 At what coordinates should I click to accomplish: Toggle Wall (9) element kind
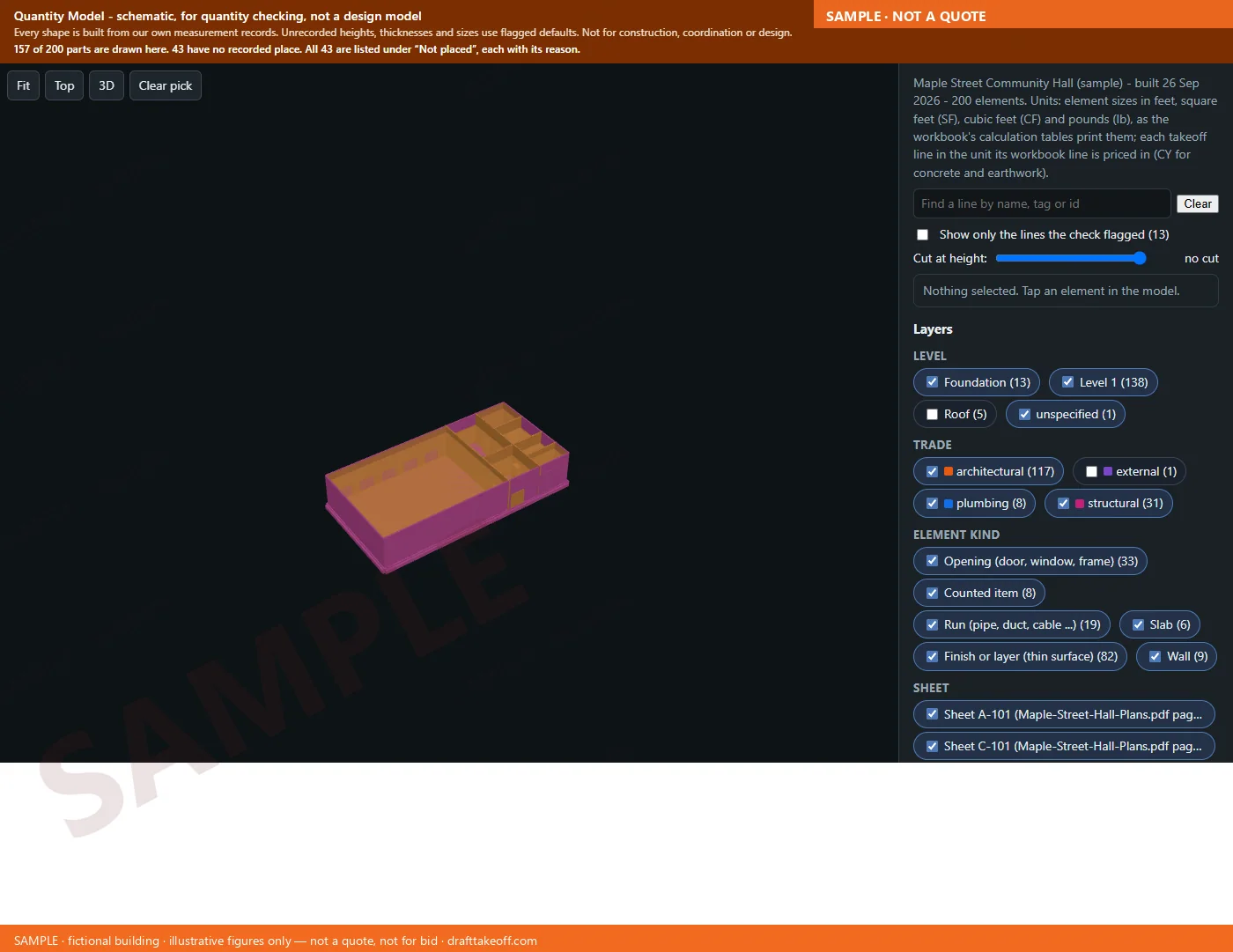click(1177, 656)
